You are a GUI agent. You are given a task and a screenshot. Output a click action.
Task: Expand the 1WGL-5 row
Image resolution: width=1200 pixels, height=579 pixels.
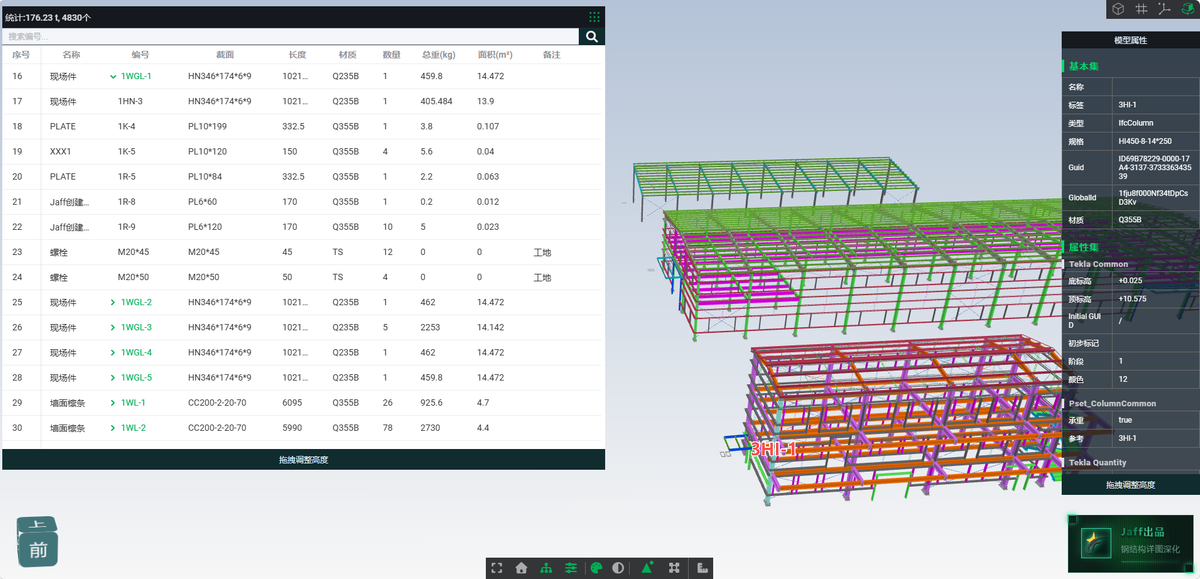[x=113, y=378]
